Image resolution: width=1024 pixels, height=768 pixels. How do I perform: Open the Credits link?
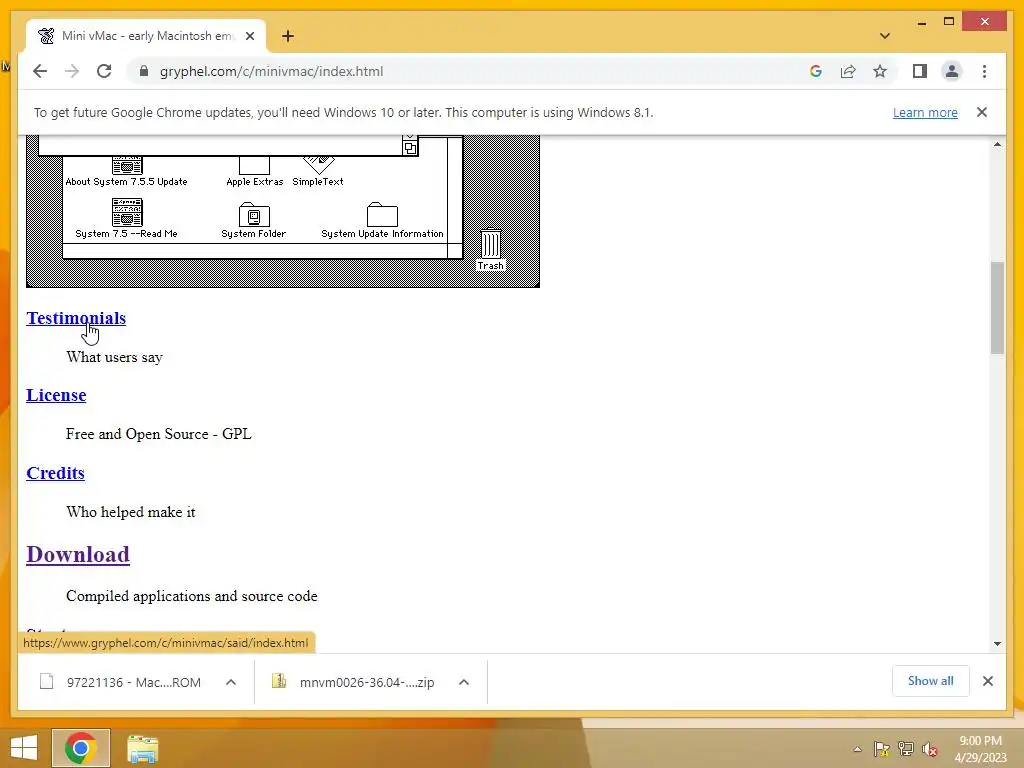(x=56, y=473)
